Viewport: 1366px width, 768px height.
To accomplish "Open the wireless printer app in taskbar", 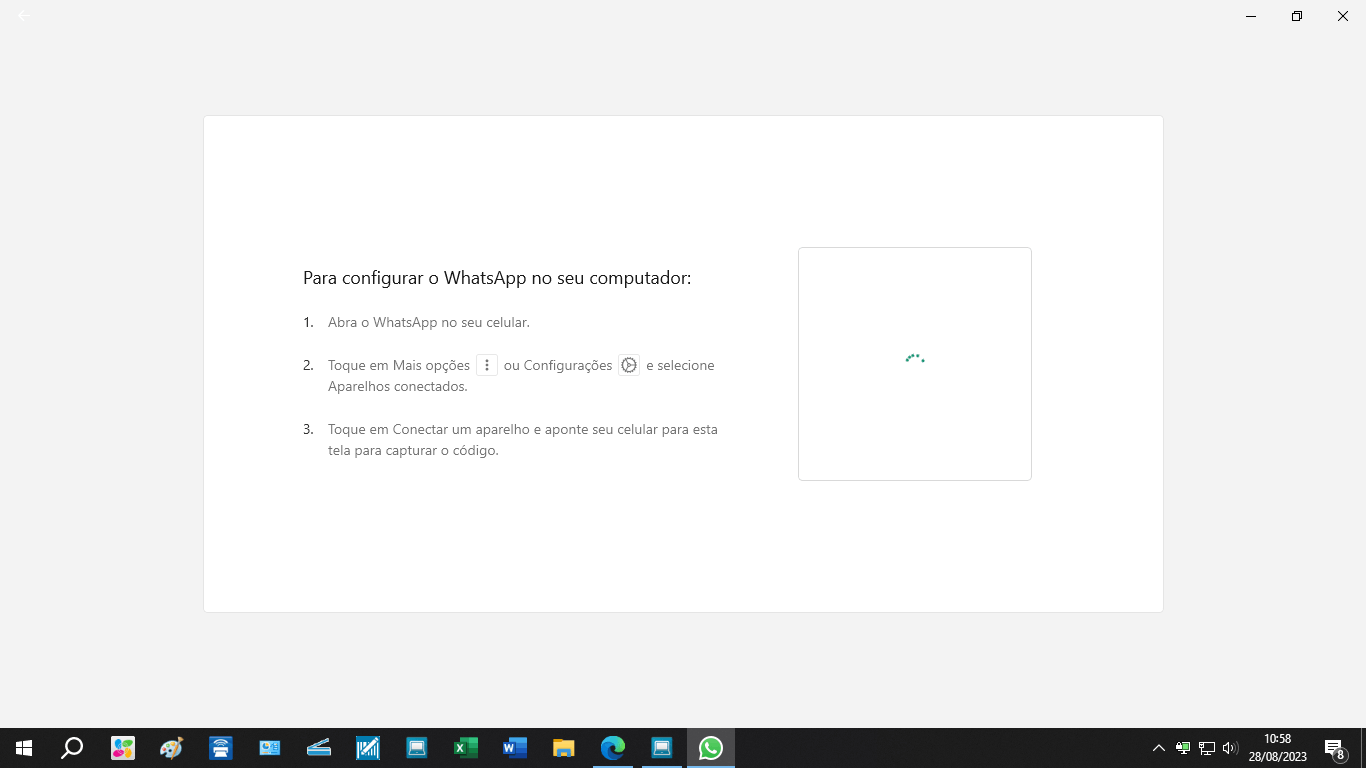I will coord(221,748).
